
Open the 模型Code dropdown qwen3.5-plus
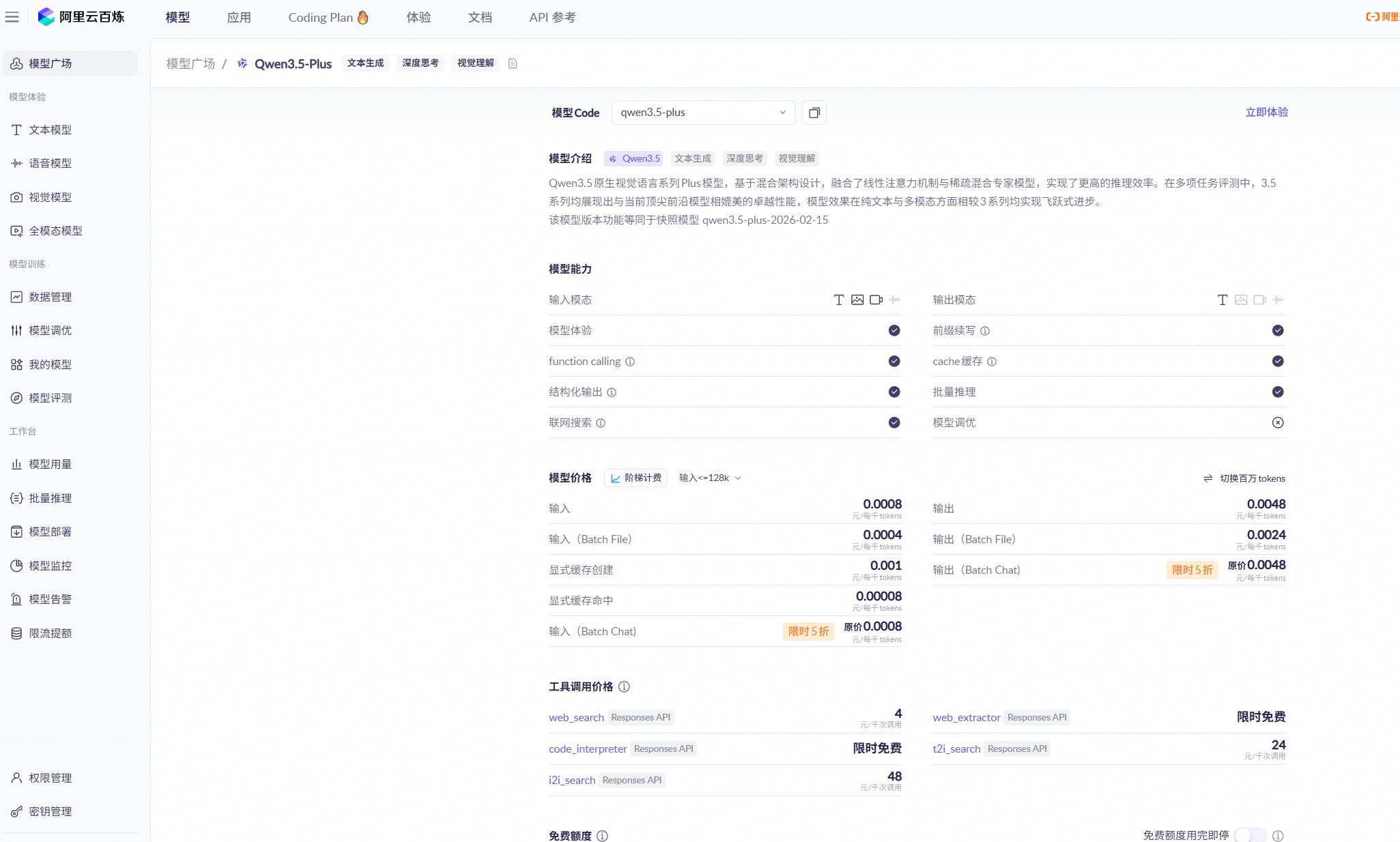tap(703, 113)
